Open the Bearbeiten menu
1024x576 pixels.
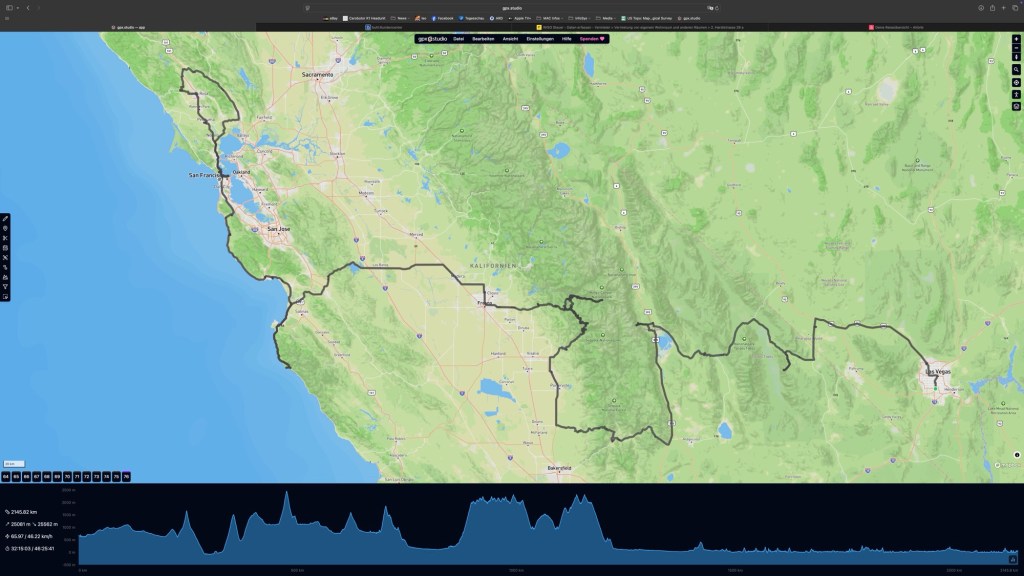pos(484,38)
